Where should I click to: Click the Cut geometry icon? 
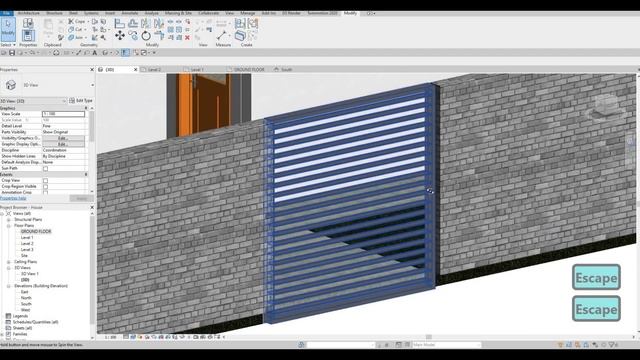pyautogui.click(x=71, y=29)
